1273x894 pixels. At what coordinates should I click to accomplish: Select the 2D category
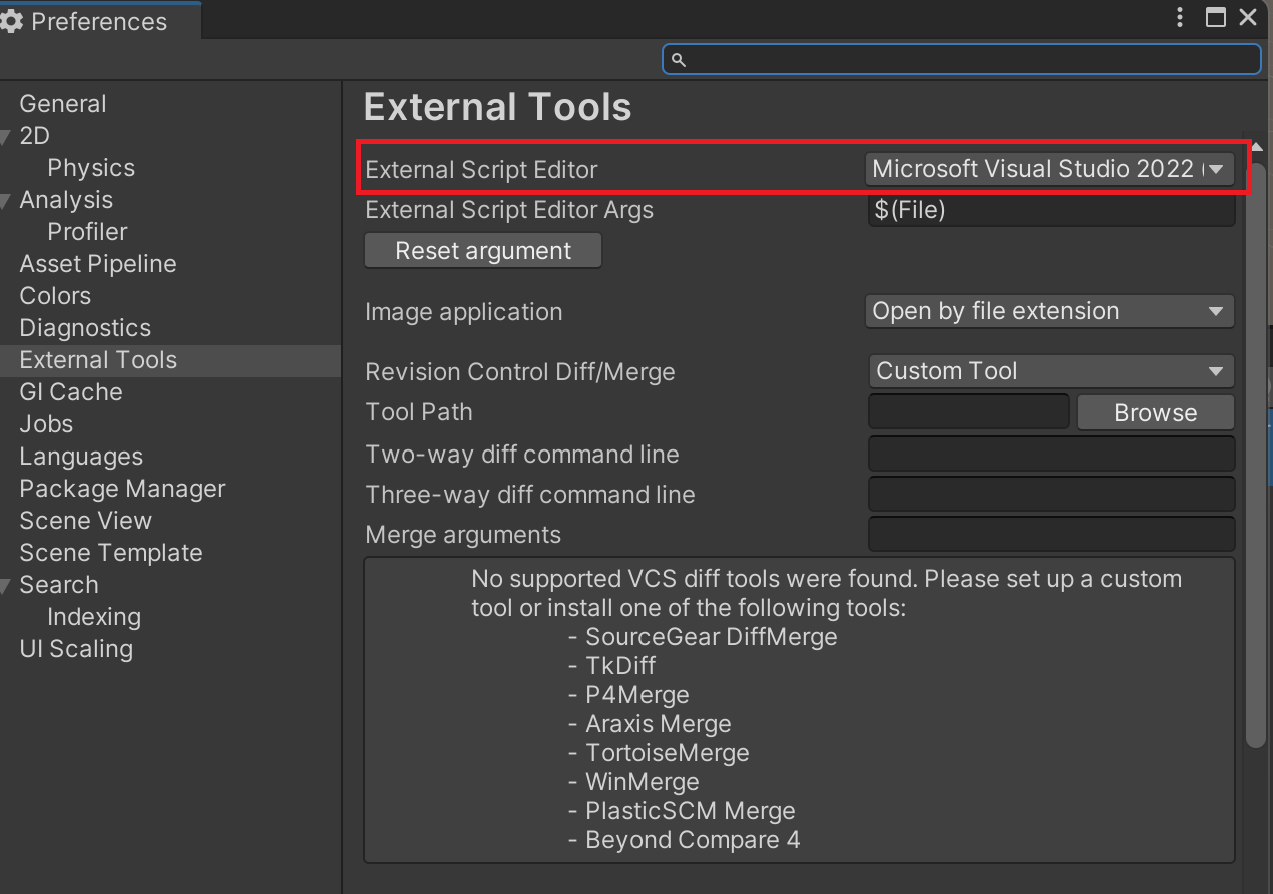pos(34,136)
